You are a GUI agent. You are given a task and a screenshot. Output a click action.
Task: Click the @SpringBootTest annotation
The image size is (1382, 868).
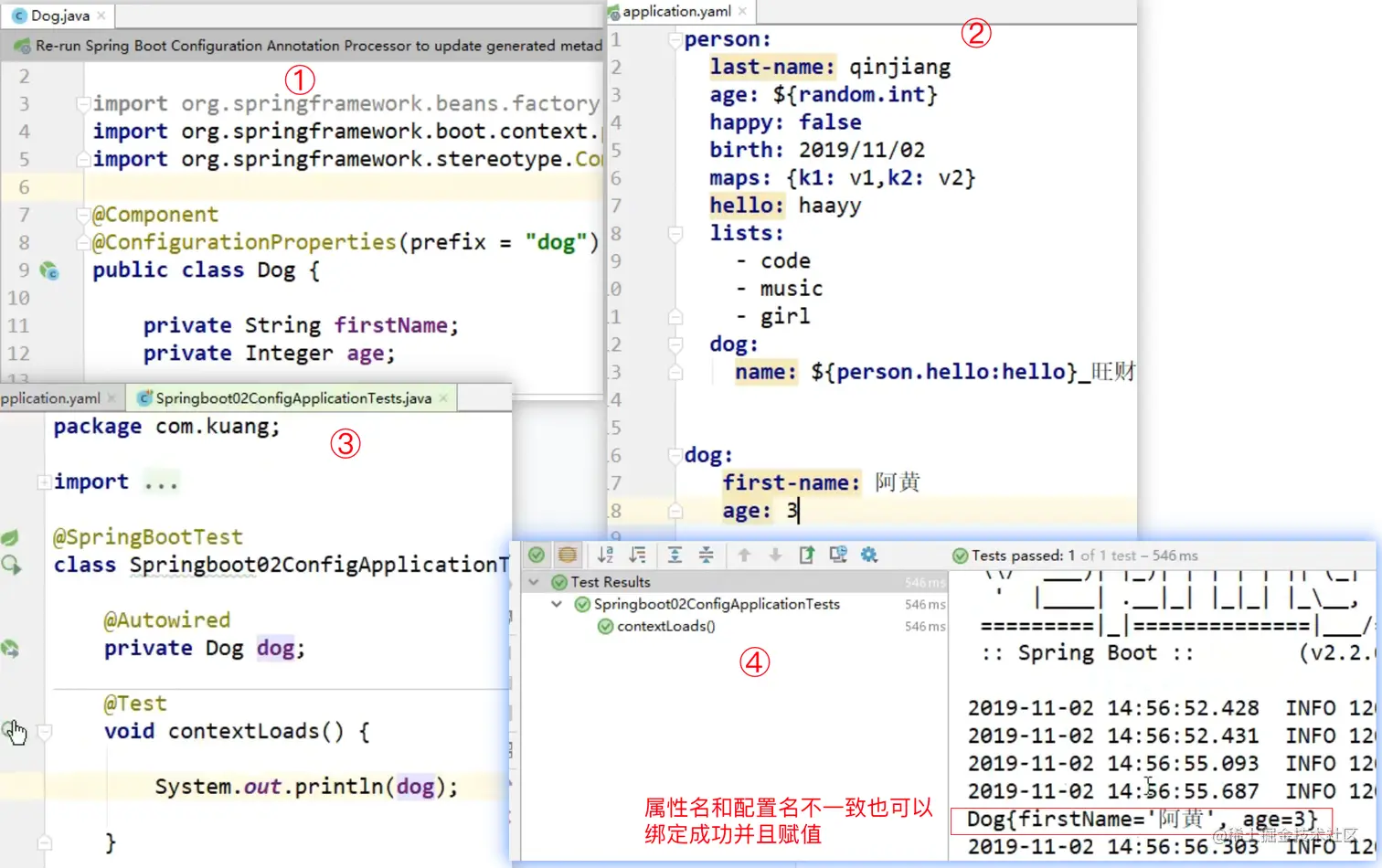148,537
